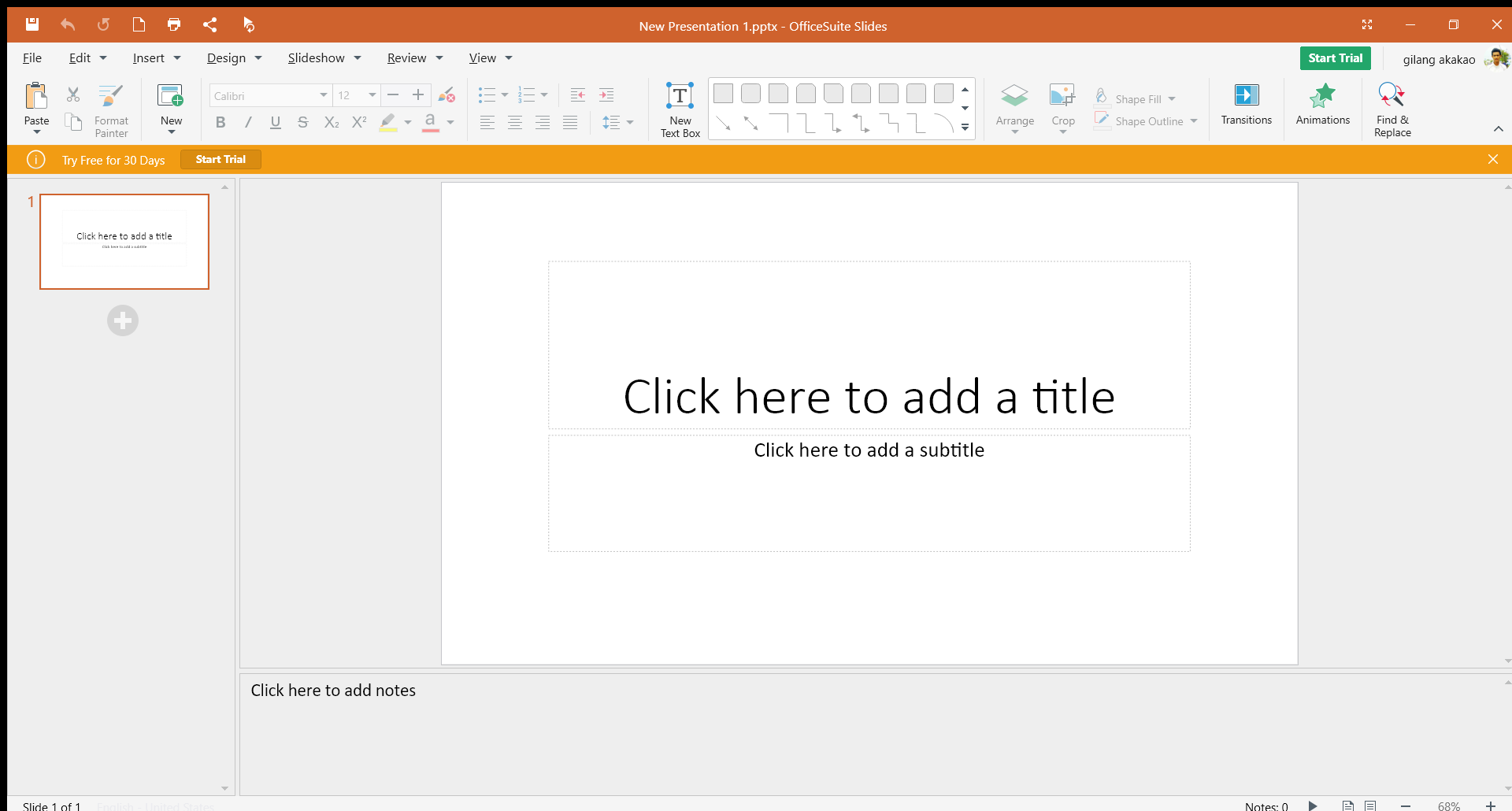Center align text

point(515,122)
